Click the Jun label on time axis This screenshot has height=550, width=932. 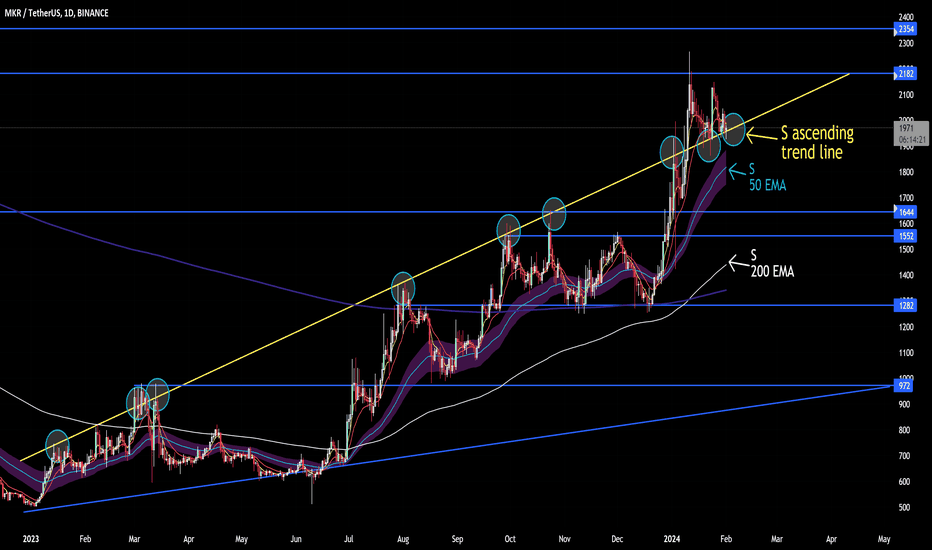coord(296,539)
